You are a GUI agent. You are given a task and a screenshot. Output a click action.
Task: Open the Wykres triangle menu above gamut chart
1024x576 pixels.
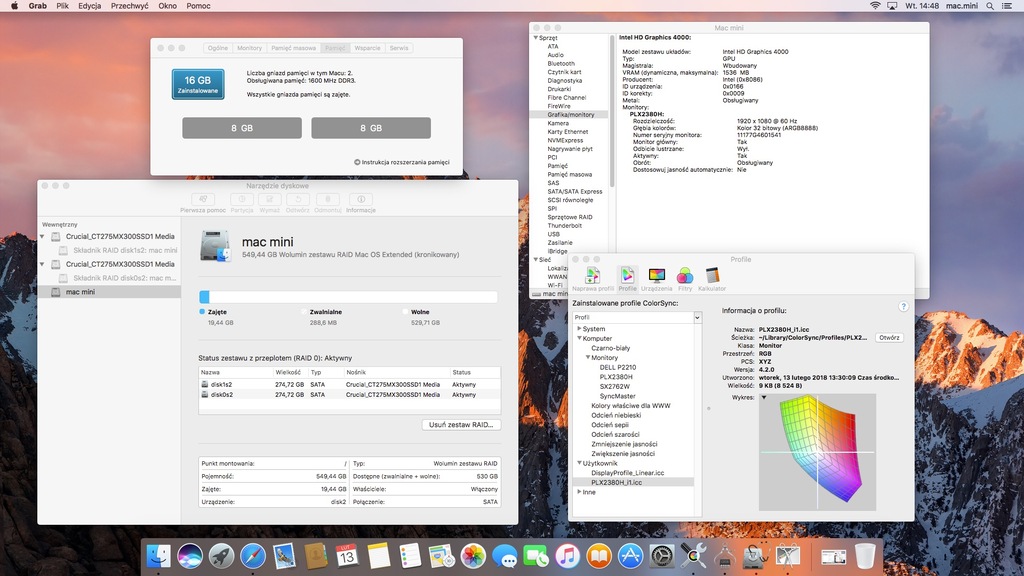click(763, 397)
